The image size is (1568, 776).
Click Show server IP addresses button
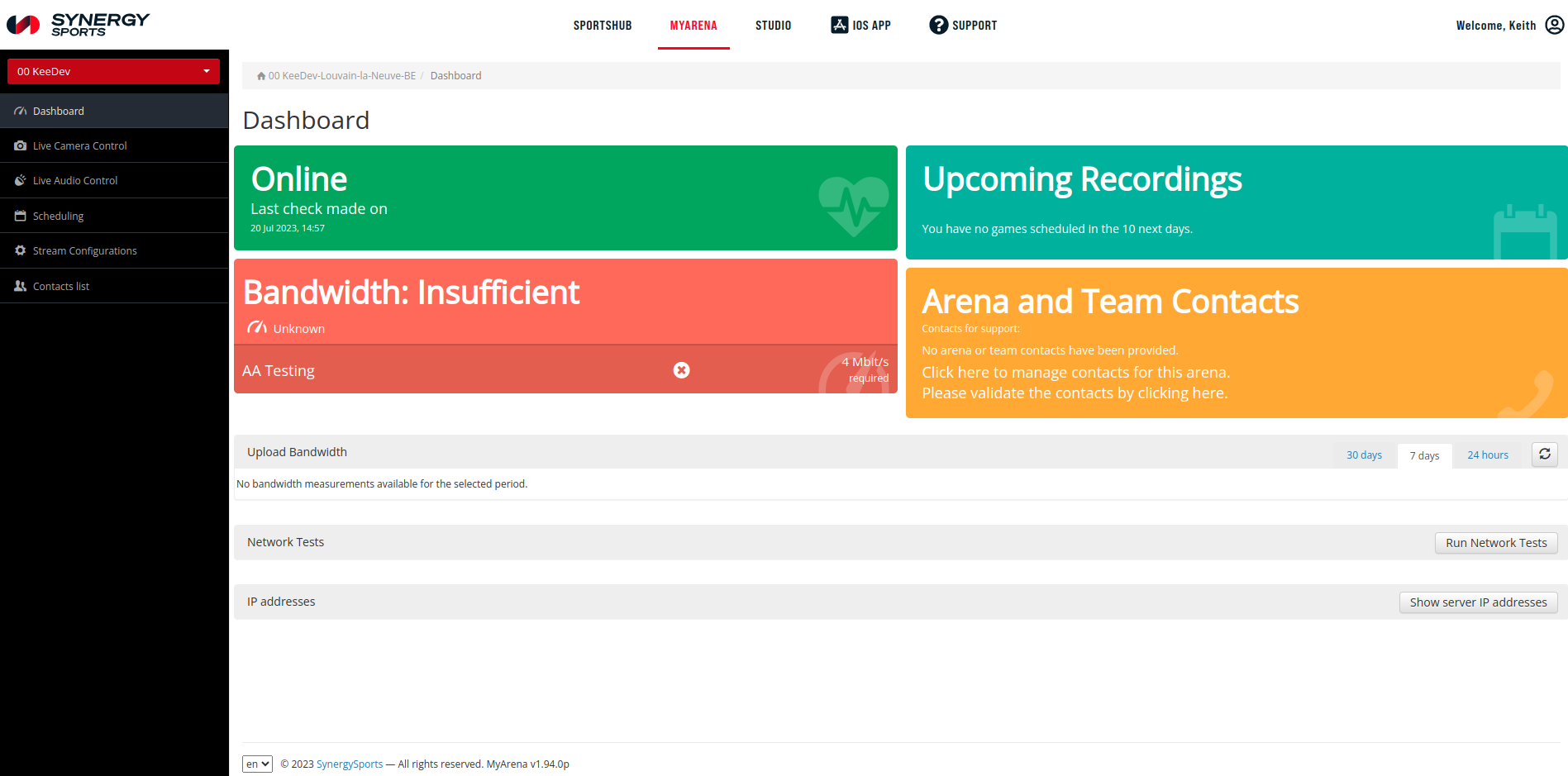(x=1478, y=602)
